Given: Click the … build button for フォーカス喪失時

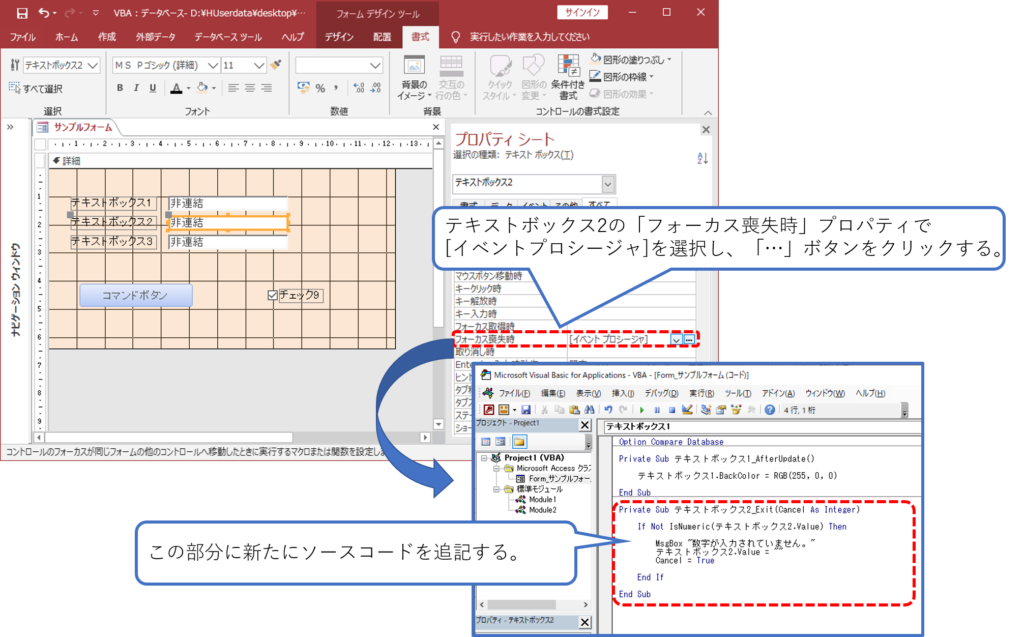Looking at the screenshot, I should (x=689, y=340).
